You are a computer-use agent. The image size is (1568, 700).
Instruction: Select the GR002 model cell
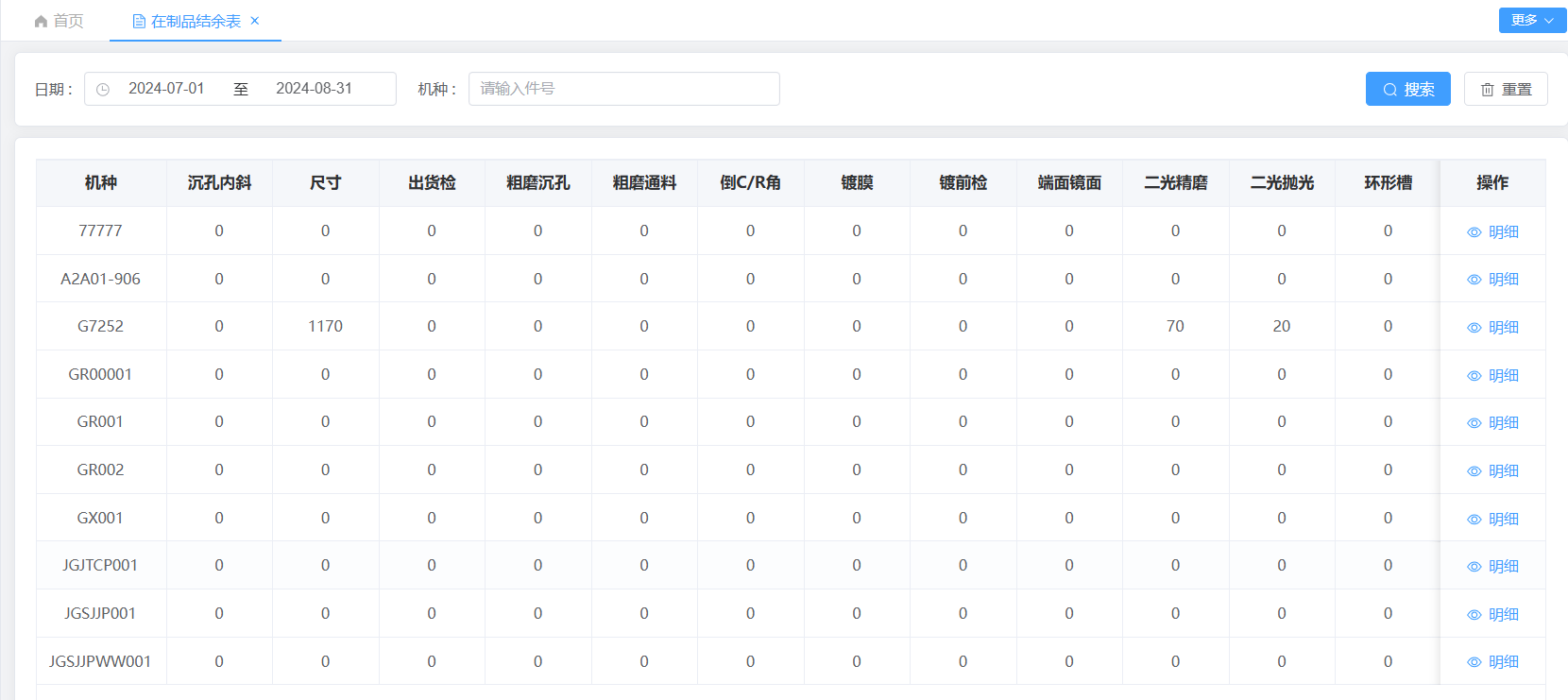(100, 470)
